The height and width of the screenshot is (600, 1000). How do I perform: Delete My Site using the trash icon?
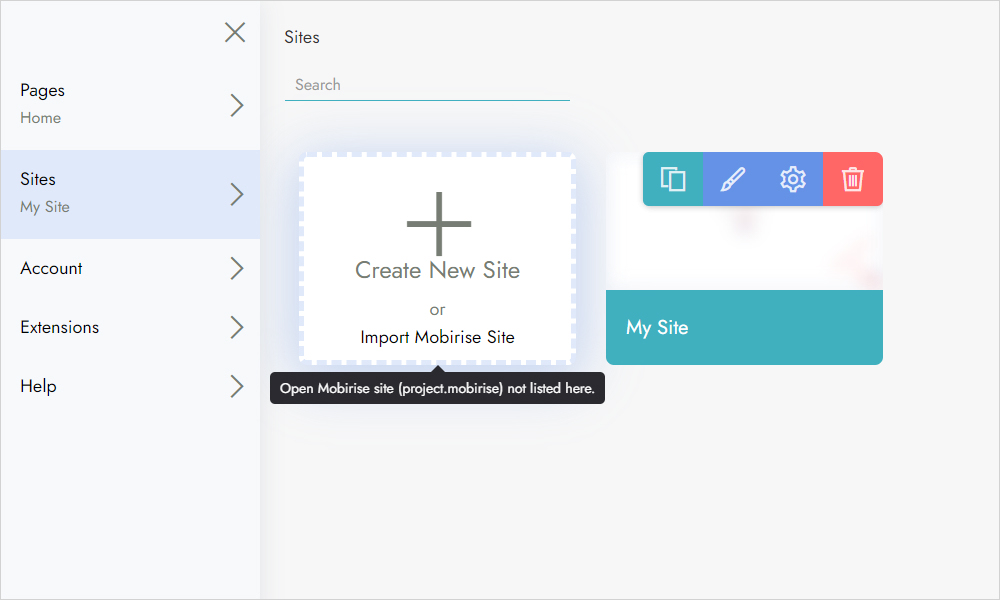pos(852,179)
